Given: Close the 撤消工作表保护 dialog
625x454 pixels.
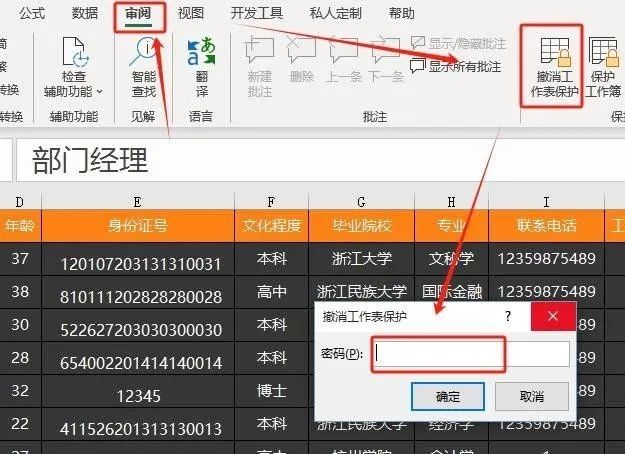Looking at the screenshot, I should (x=553, y=316).
